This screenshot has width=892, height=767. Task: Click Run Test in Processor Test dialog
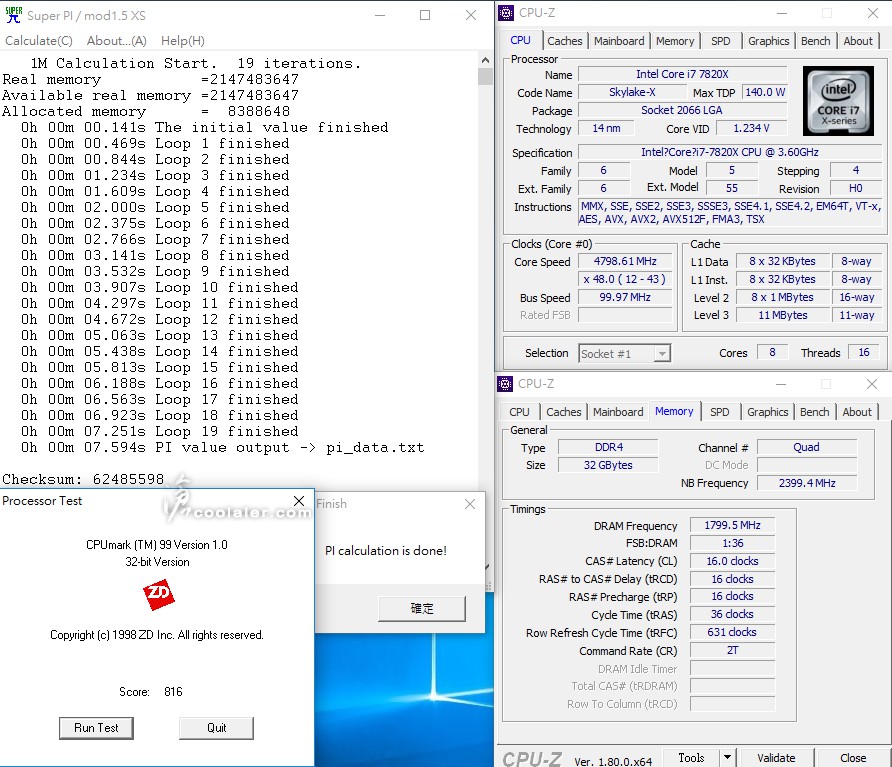(x=96, y=728)
